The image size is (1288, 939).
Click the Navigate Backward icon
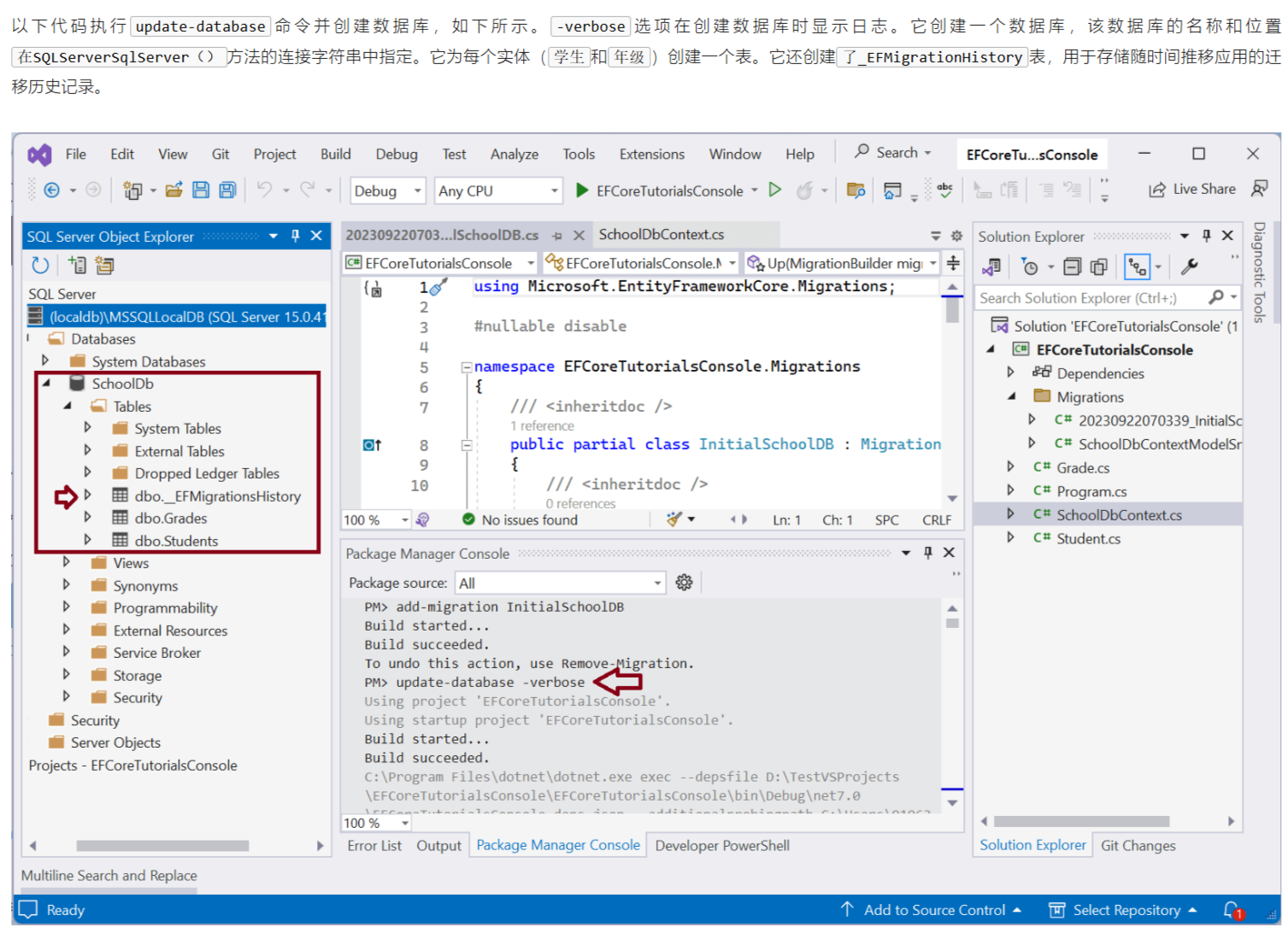click(x=51, y=191)
